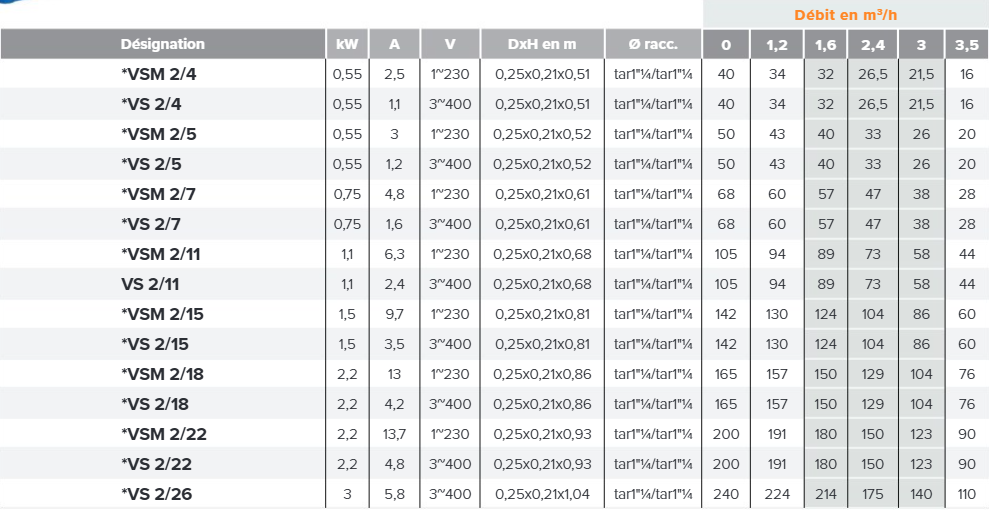This screenshot has height=510, width=989.
Task: Select the 224 value for VS 2/26
Action: [x=777, y=494]
